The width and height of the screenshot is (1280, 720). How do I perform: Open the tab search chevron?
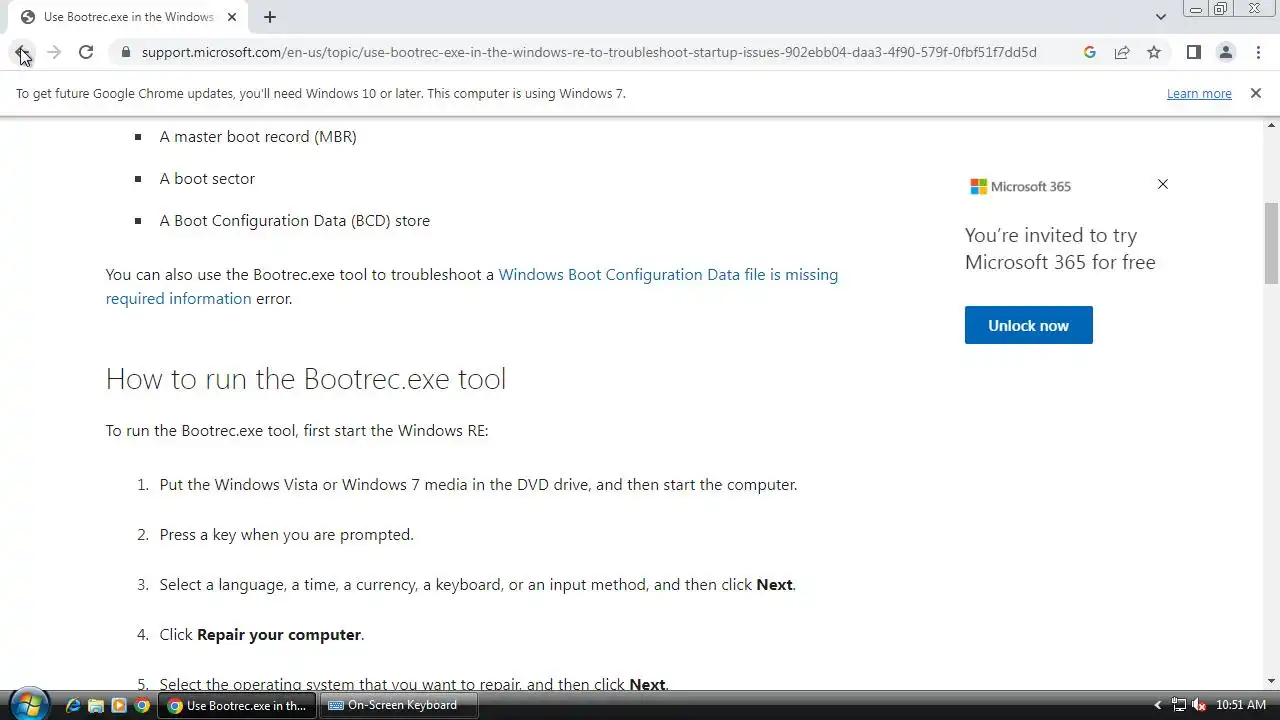click(x=1160, y=17)
